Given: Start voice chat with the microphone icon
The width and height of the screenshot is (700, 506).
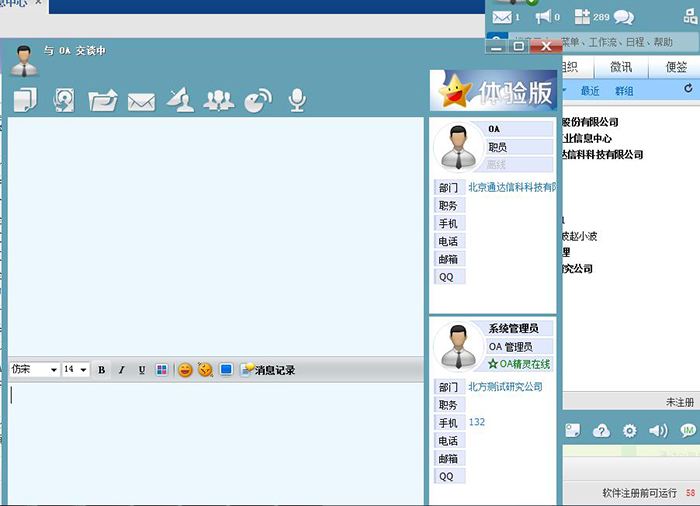Looking at the screenshot, I should pos(296,100).
